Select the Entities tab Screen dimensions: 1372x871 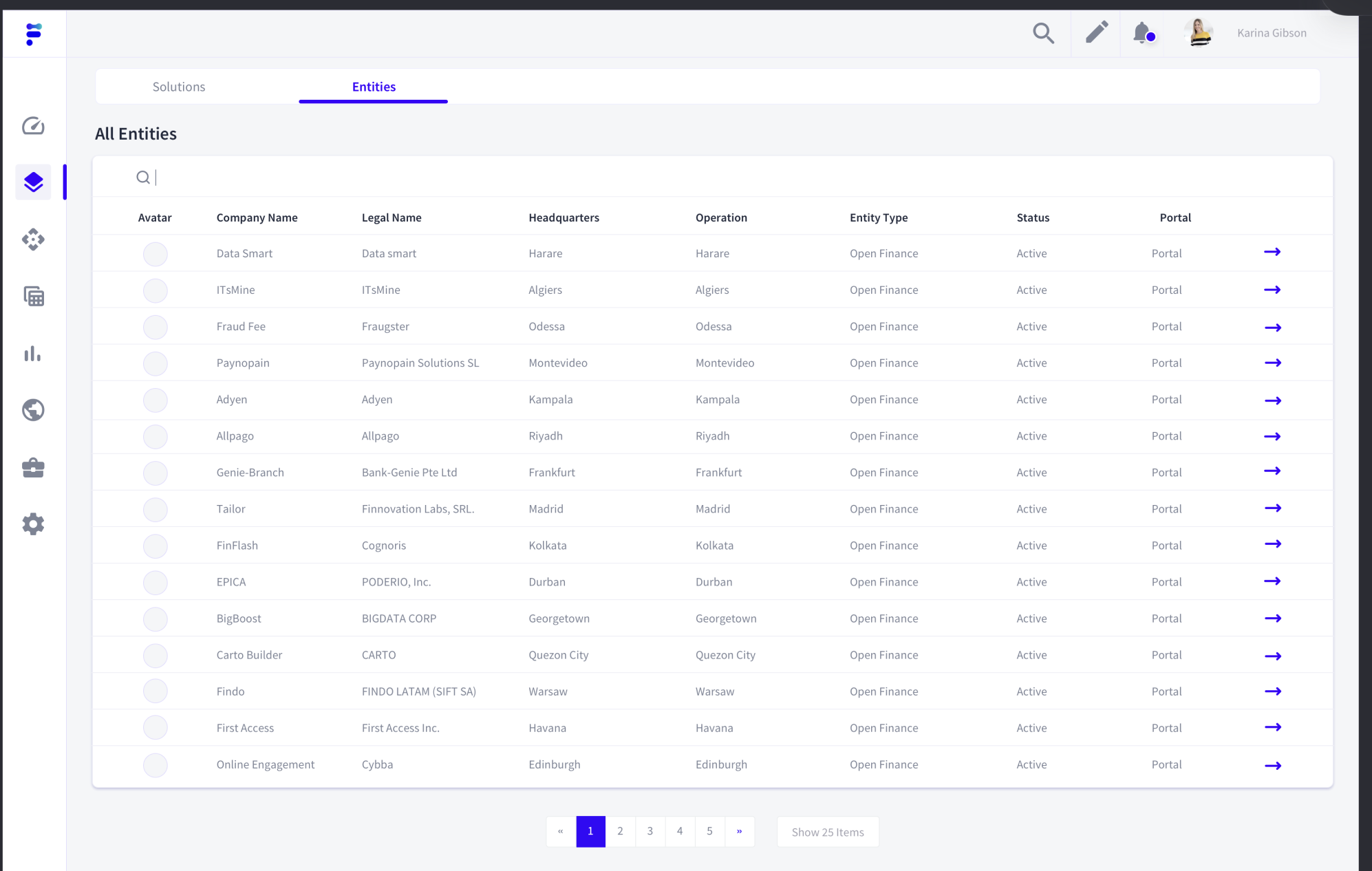pyautogui.click(x=374, y=87)
